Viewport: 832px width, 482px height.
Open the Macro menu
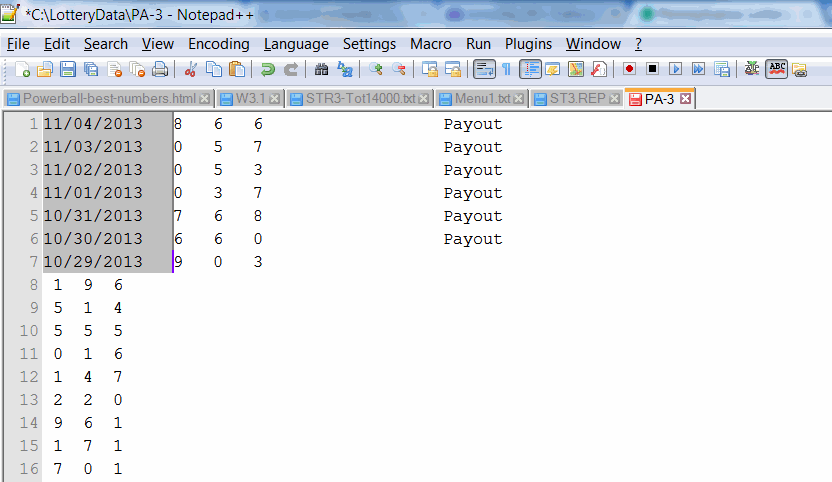[x=431, y=44]
